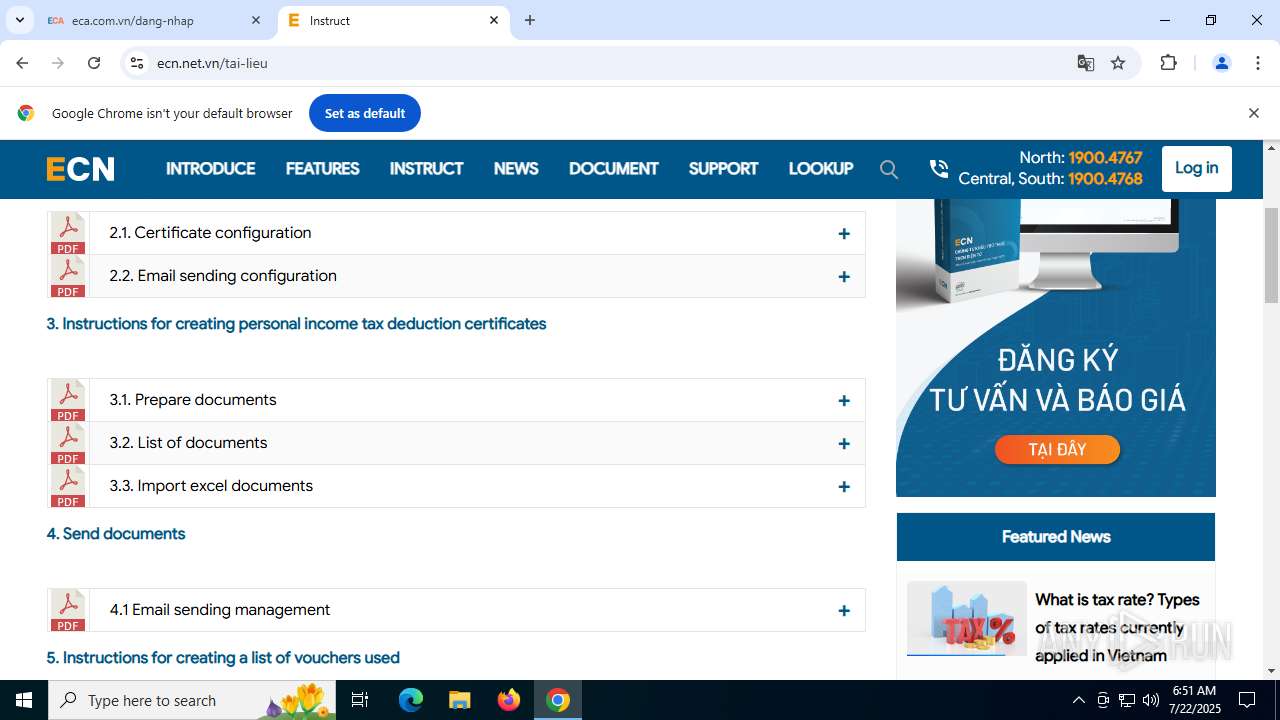Screen dimensions: 1280x720
Task: Open the tax rate article thumbnail
Action: point(966,619)
